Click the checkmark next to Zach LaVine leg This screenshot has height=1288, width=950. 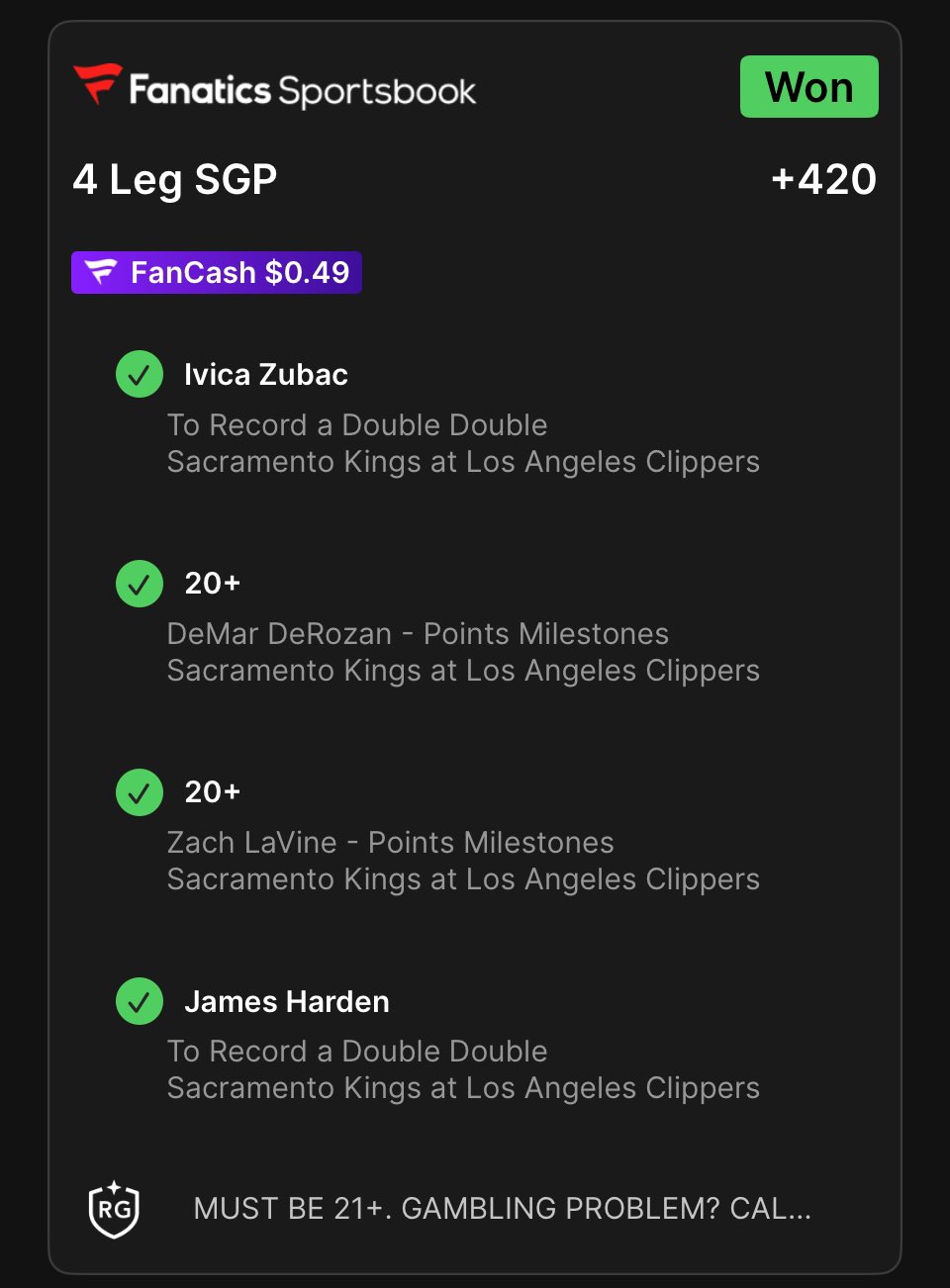140,792
